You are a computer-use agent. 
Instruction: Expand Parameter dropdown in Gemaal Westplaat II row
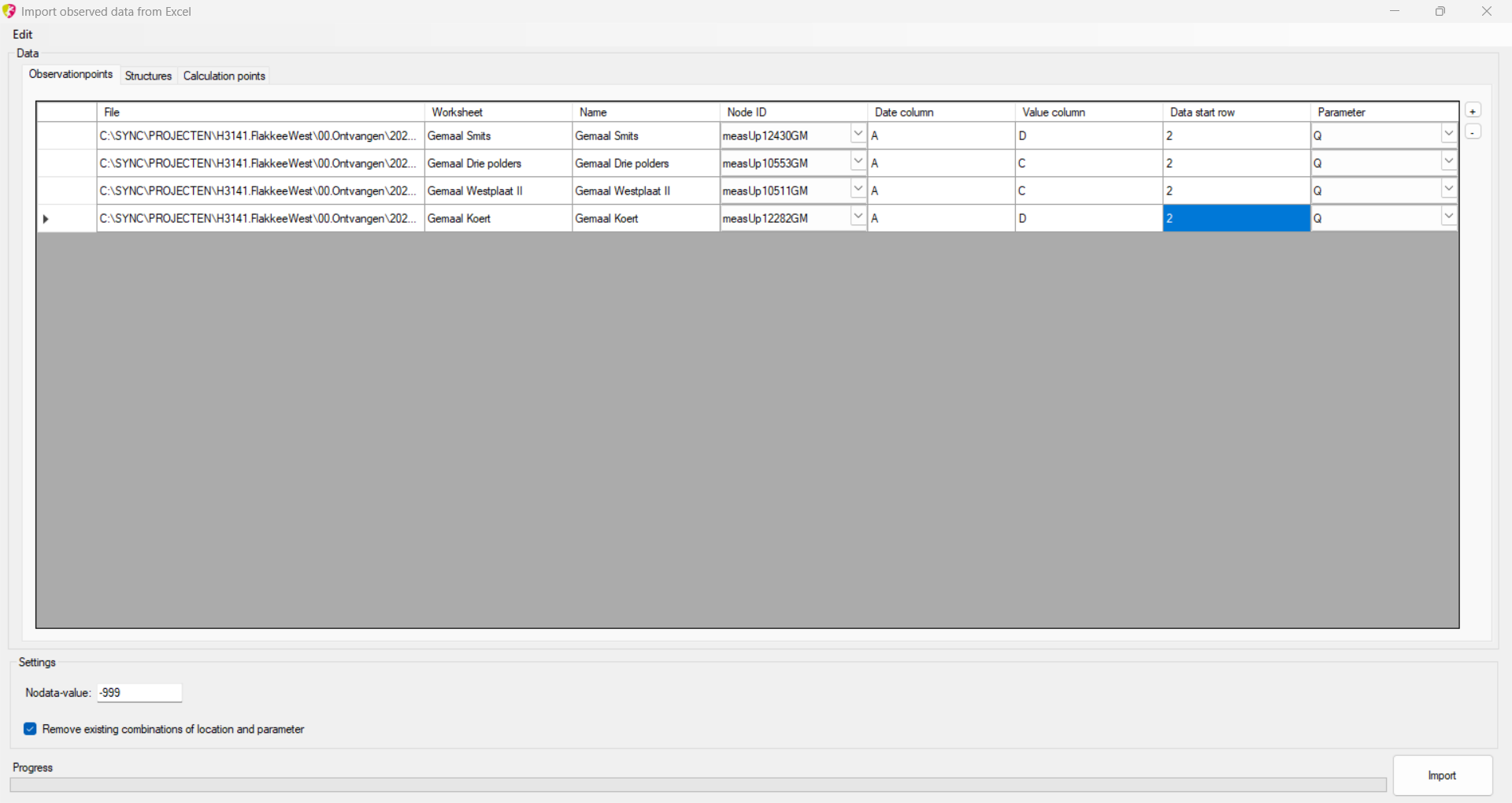(x=1448, y=190)
